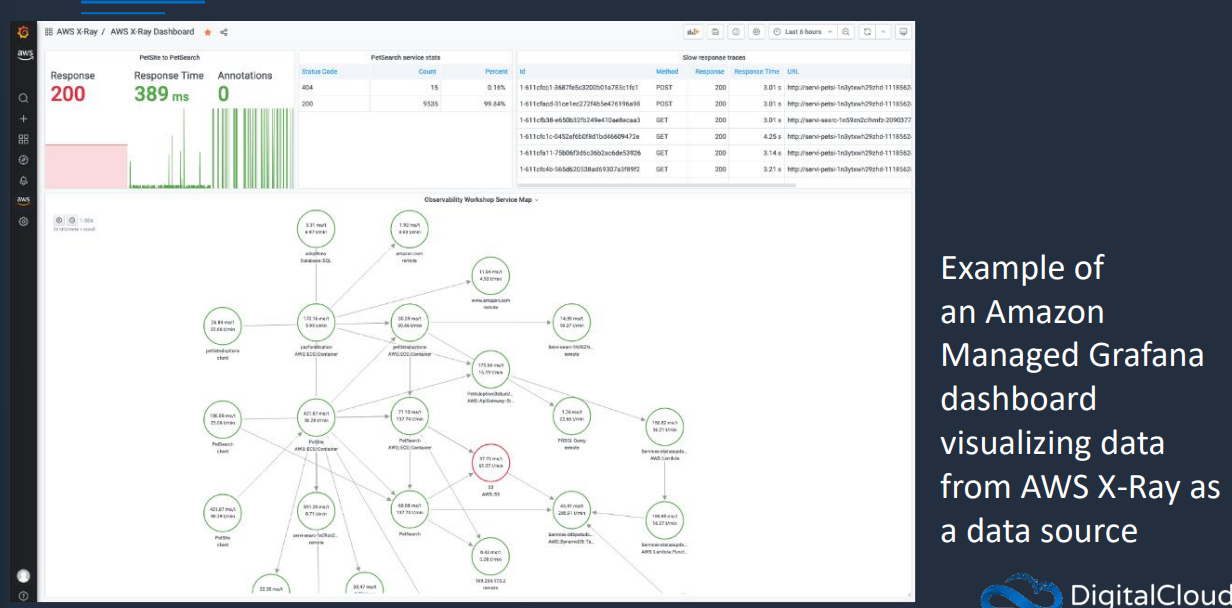Screen dimensions: 1232x608
Task: Click the cycle view mode monitor icon
Action: tap(903, 32)
